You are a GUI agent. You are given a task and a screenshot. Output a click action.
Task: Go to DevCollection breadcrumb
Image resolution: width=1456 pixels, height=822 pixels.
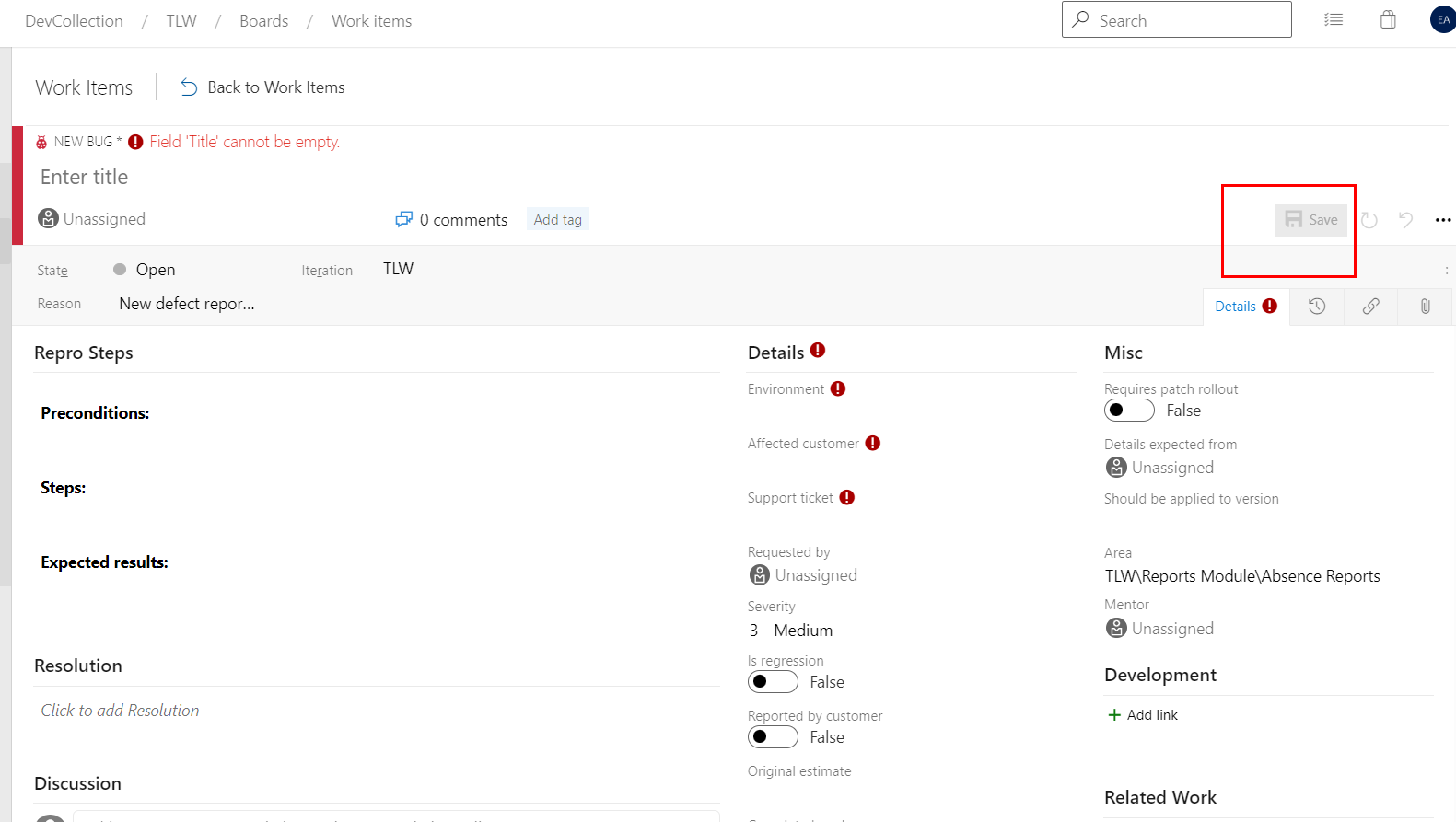pyautogui.click(x=74, y=21)
